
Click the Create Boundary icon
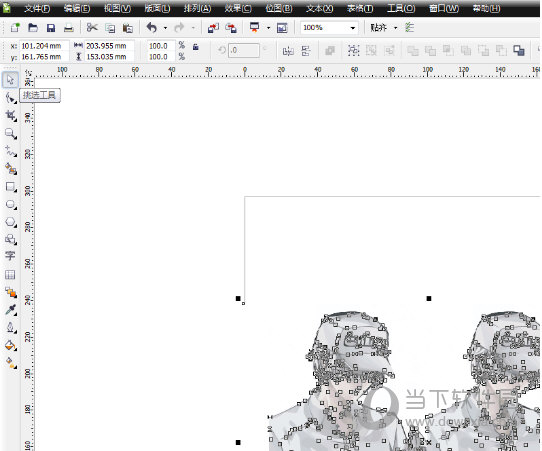click(519, 51)
